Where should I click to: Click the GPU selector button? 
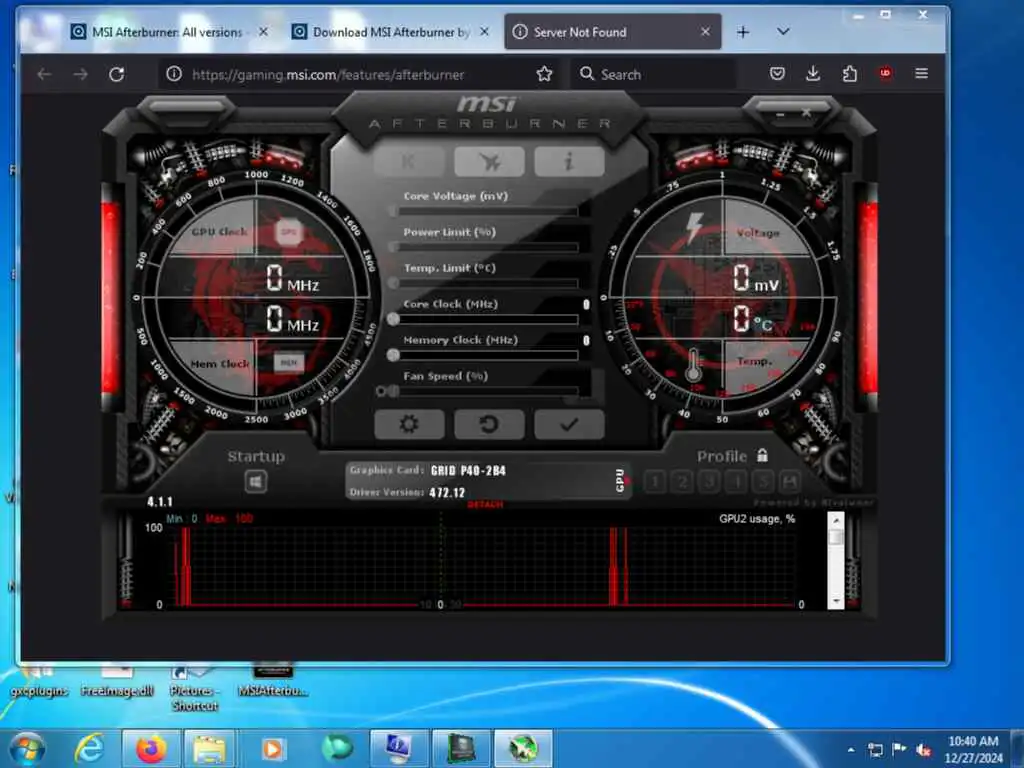[x=620, y=480]
